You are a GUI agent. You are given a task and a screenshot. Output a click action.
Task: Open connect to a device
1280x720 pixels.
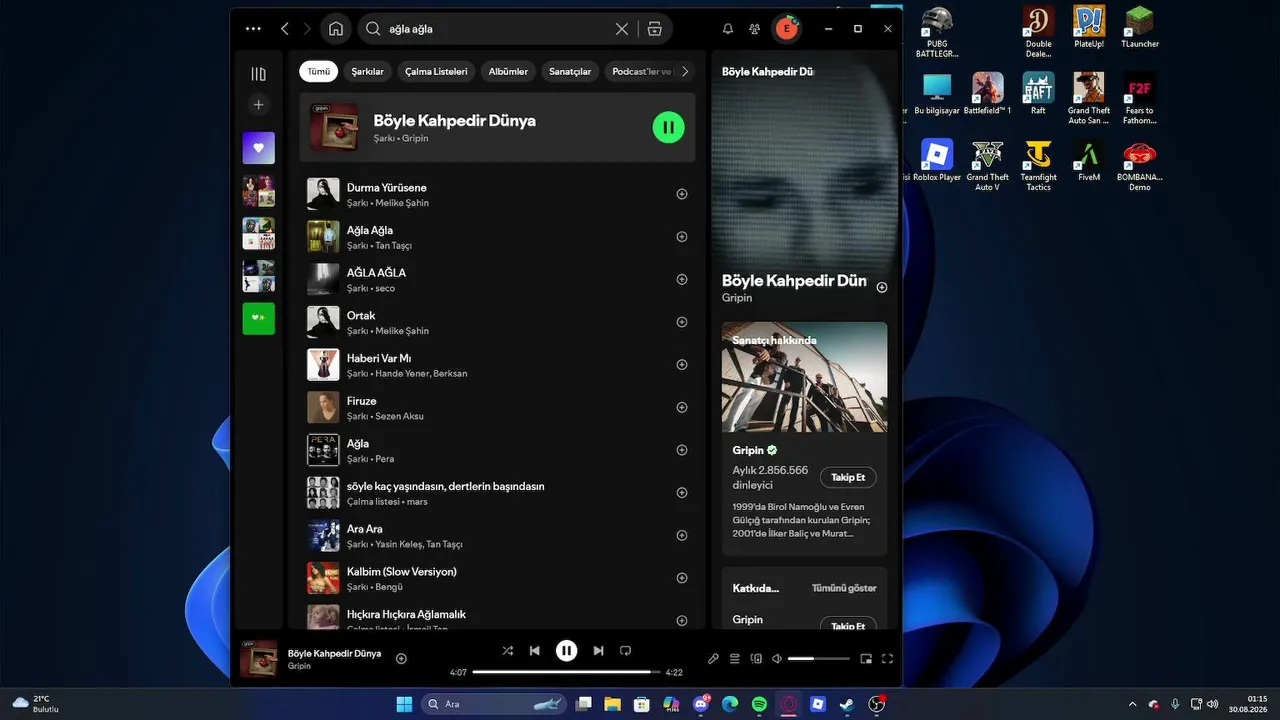click(x=756, y=659)
